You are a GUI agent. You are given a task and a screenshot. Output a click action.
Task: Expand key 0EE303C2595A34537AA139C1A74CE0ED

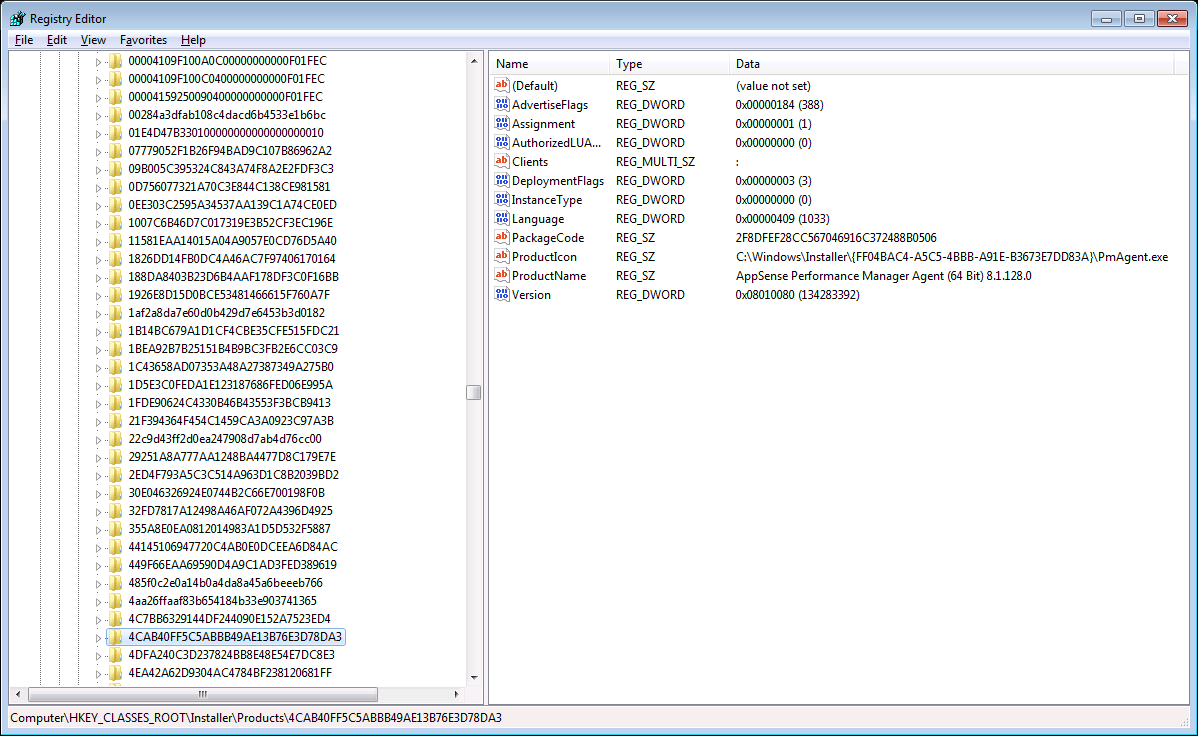[x=98, y=206]
